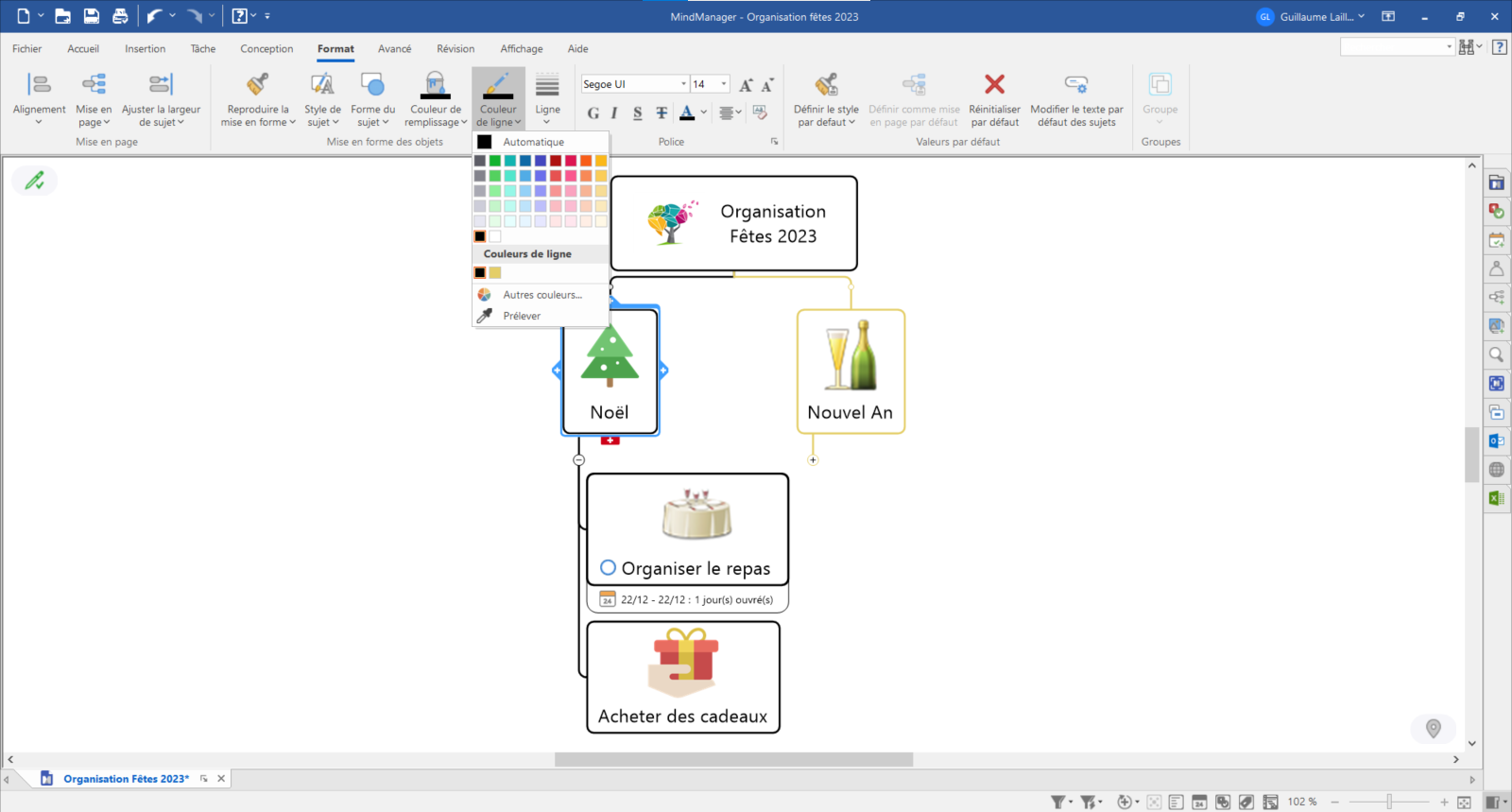
Task: Click Modifier le texte par défaut icon
Action: 1076,85
